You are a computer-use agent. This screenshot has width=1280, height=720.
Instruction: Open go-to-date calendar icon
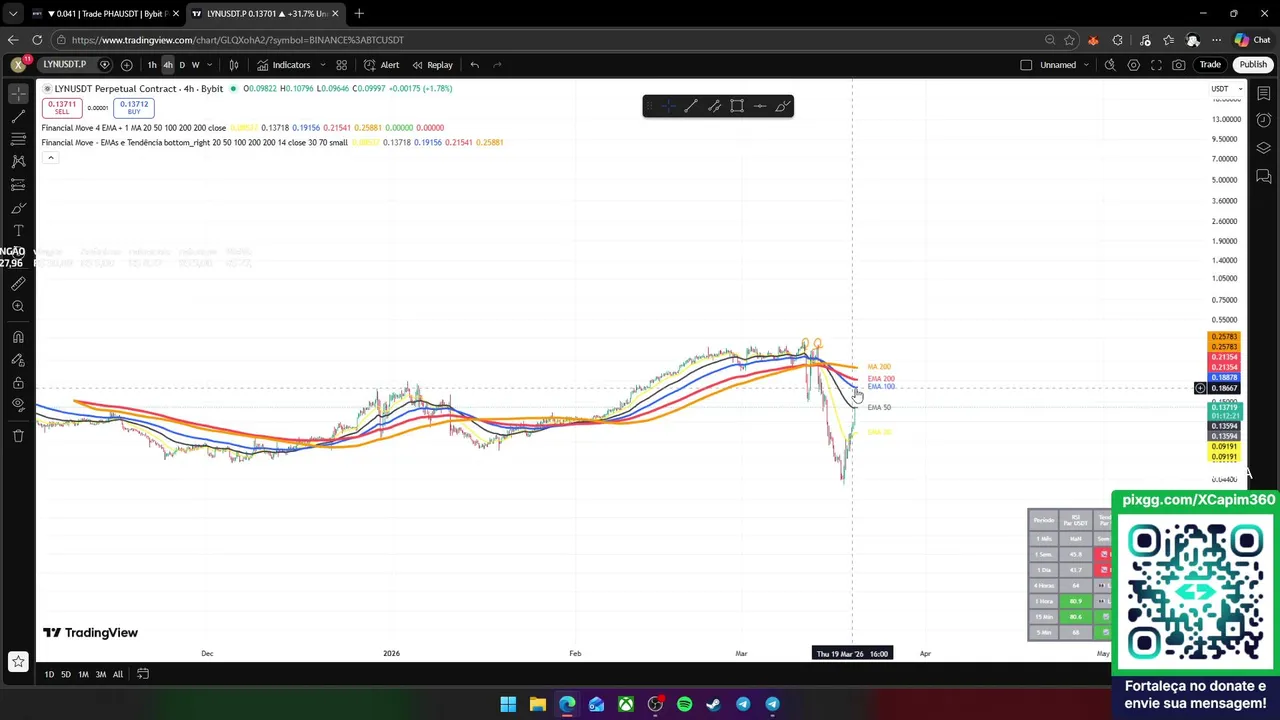[143, 675]
